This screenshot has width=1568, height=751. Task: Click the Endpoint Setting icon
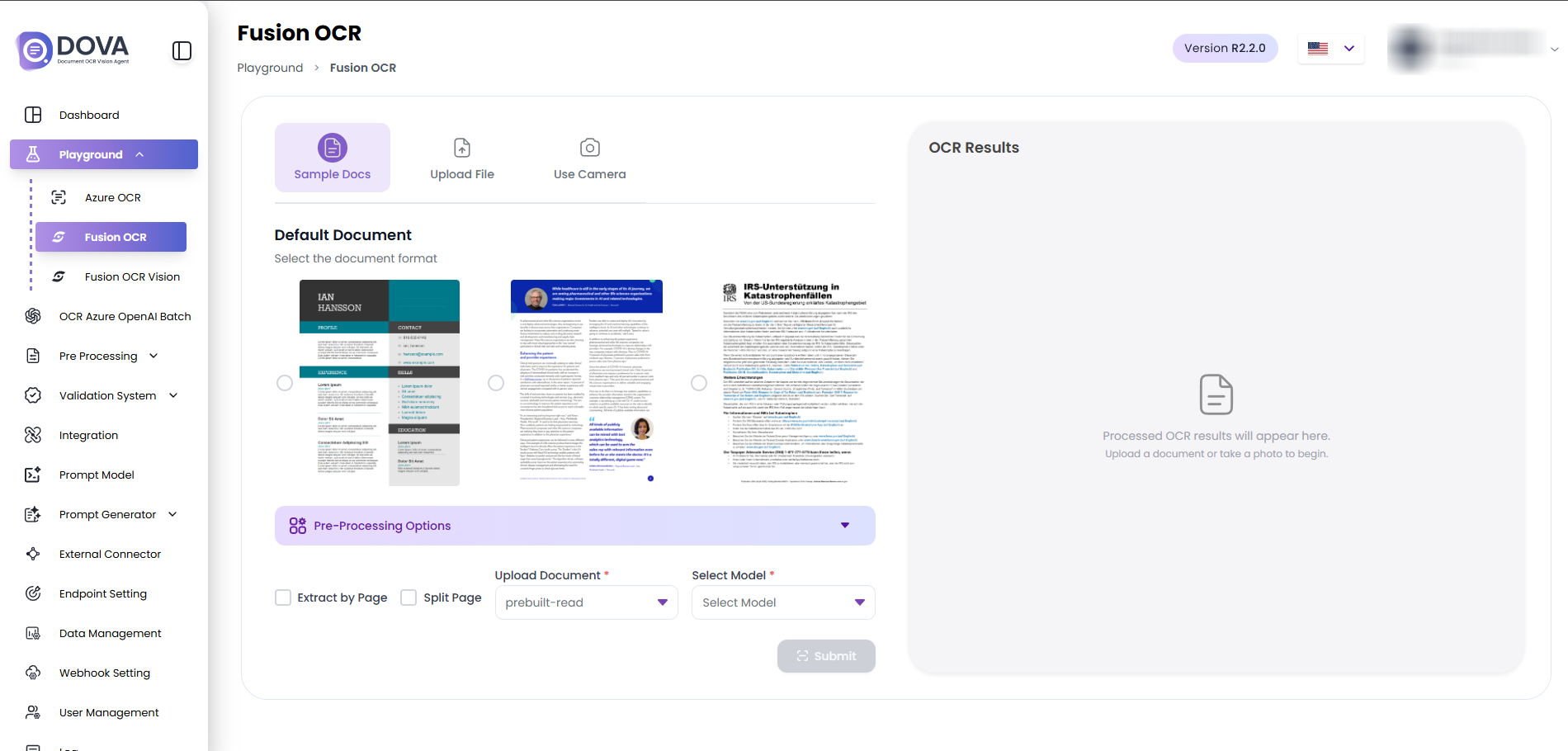point(33,593)
